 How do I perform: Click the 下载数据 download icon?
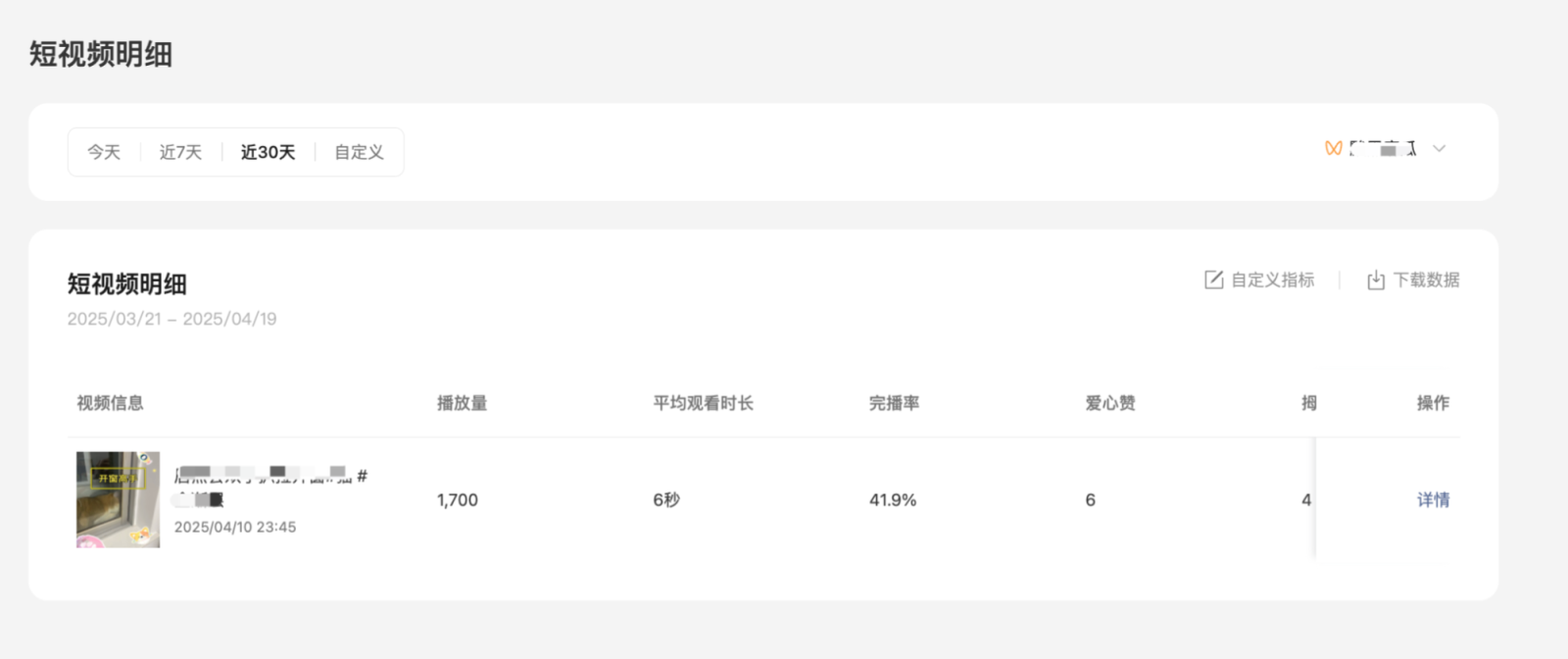pos(1376,280)
